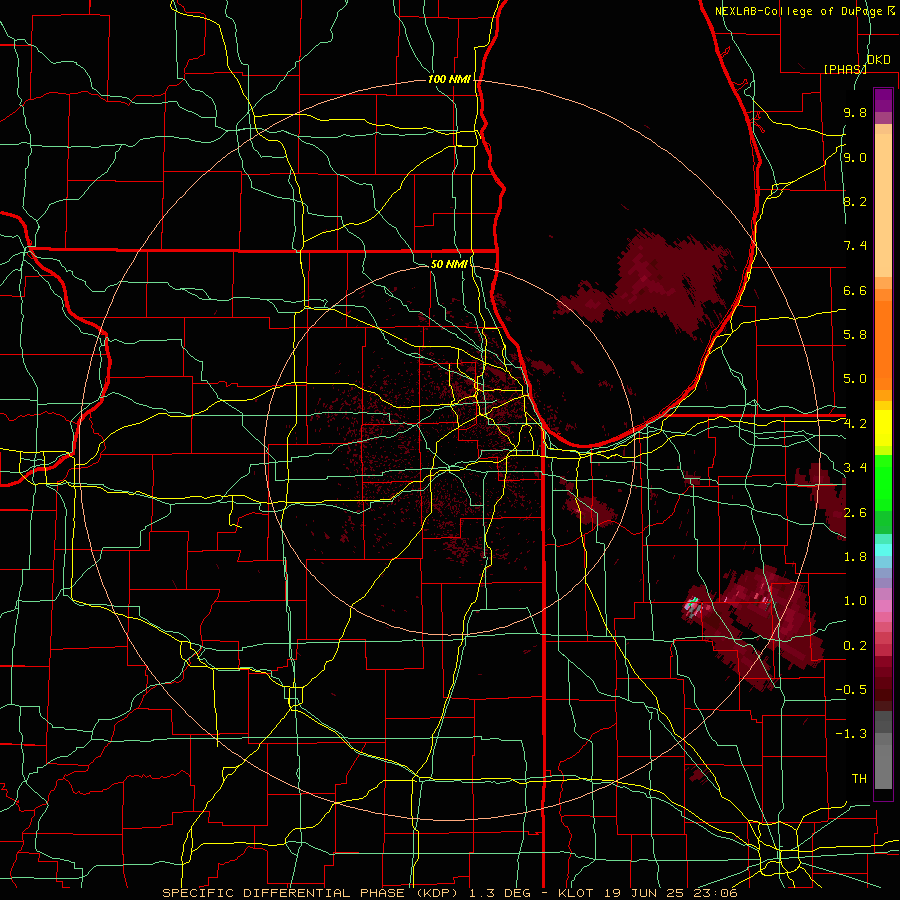Click the KLOT 19 JUN 25 23:06 timestamp
Screen dimensions: 900x900
pyautogui.click(x=647, y=893)
